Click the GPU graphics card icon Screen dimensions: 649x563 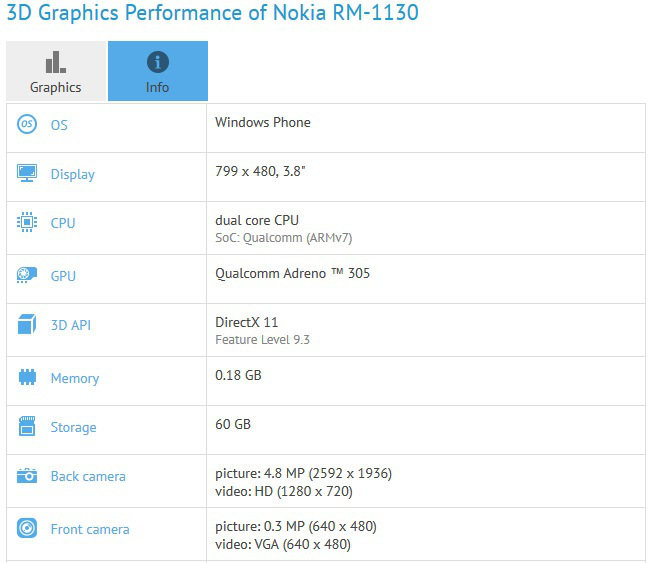coord(27,275)
